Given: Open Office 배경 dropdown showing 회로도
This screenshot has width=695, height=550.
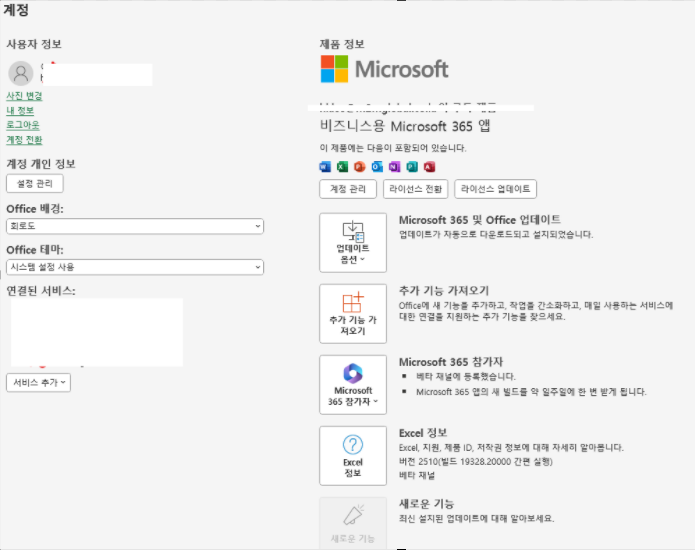Looking at the screenshot, I should tap(135, 226).
